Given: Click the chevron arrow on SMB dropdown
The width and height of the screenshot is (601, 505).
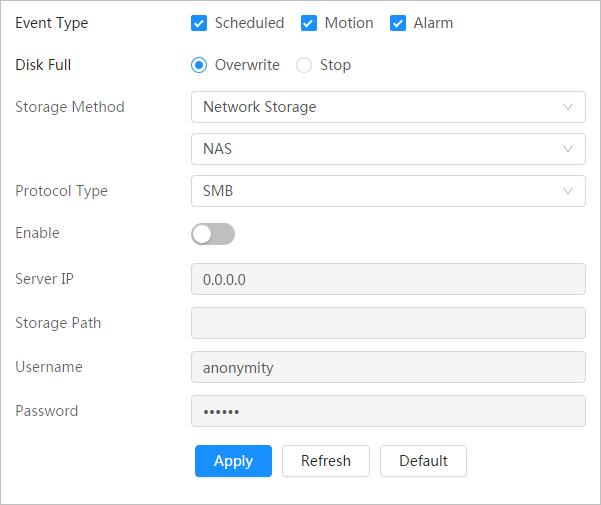Looking at the screenshot, I should (x=569, y=191).
